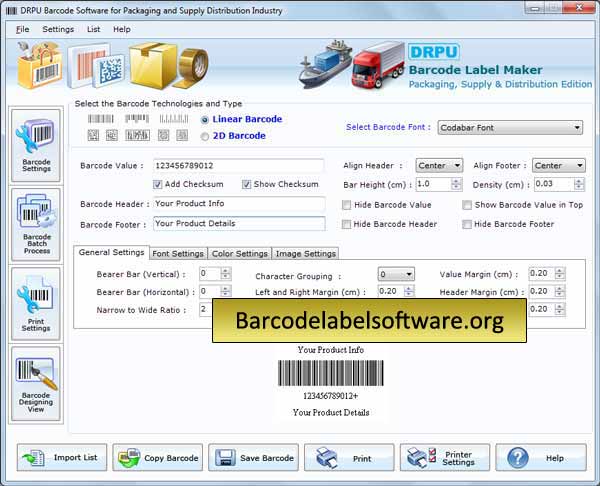This screenshot has width=600, height=486.
Task: Adjust Left and Right Margin stepper
Action: [409, 291]
